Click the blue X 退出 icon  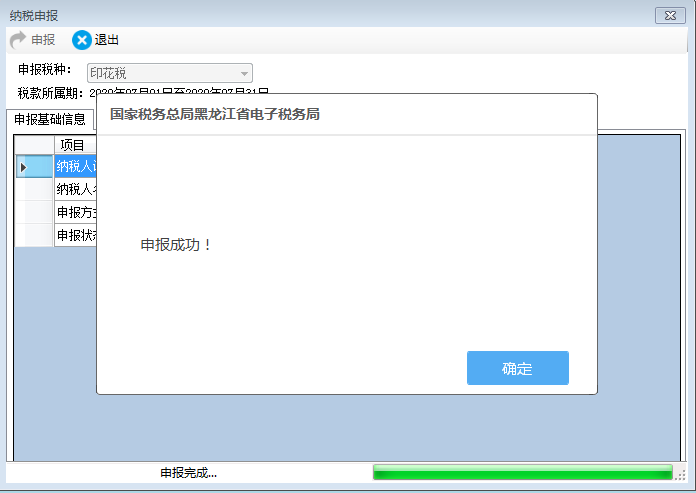(82, 40)
